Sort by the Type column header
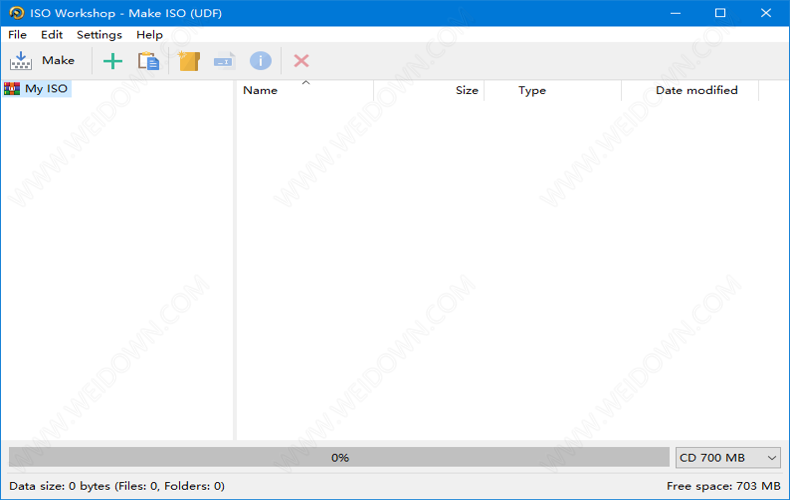The width and height of the screenshot is (790, 500). (x=553, y=90)
